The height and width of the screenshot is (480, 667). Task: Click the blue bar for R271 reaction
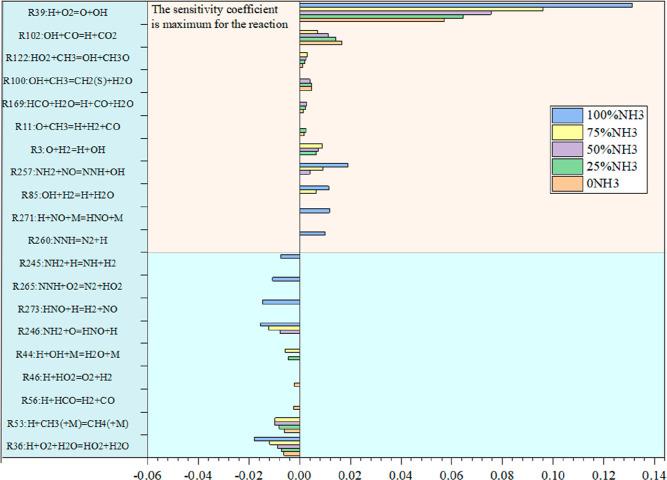point(314,211)
